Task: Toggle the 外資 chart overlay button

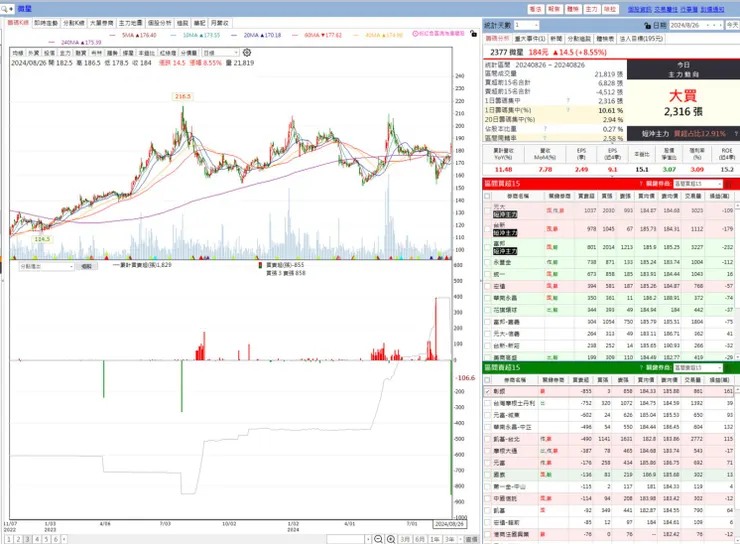Action: coord(34,53)
